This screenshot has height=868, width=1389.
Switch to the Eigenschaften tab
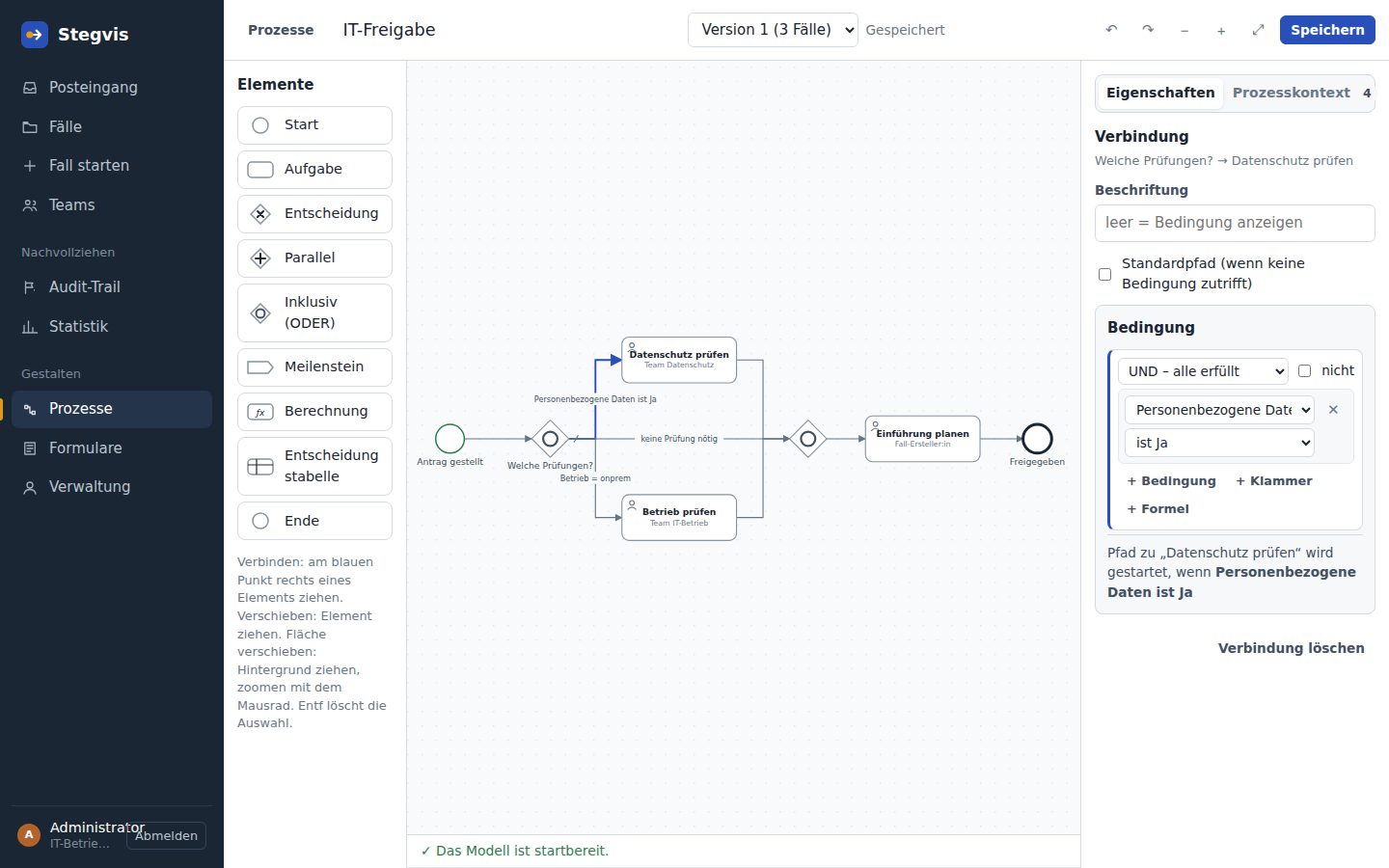tap(1160, 93)
